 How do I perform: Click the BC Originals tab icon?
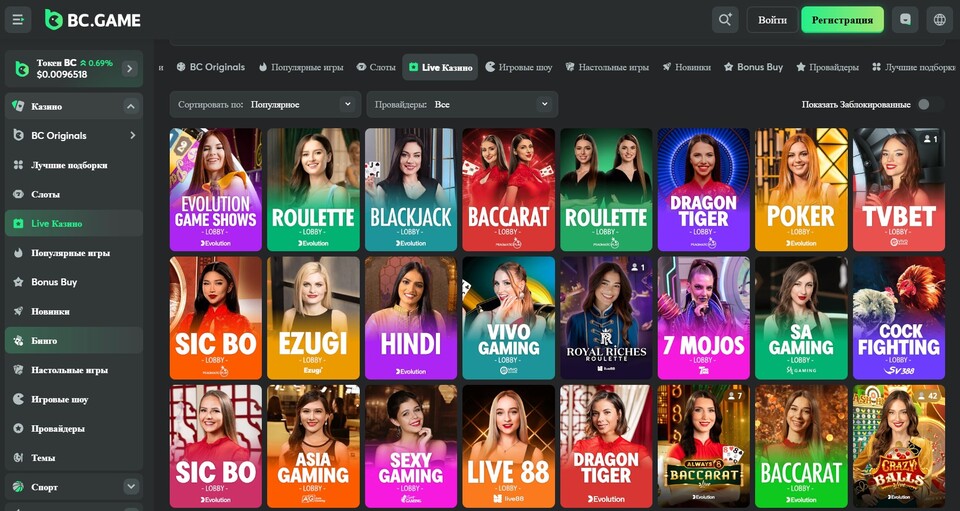181,67
